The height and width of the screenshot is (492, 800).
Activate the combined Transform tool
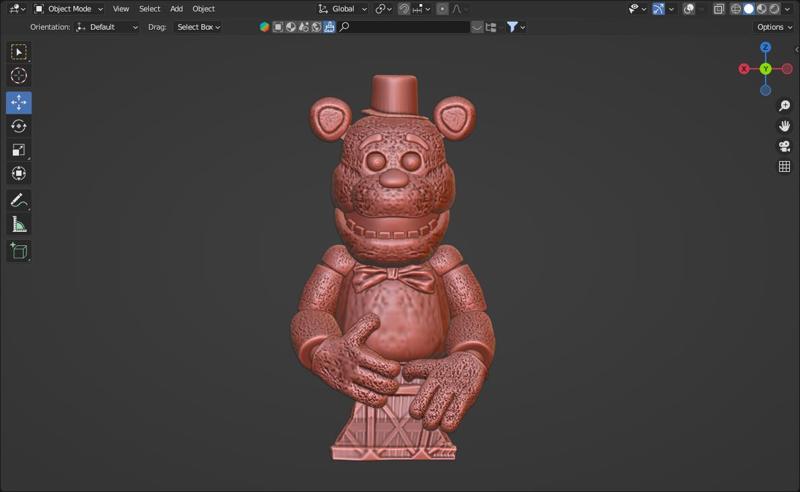[x=19, y=173]
